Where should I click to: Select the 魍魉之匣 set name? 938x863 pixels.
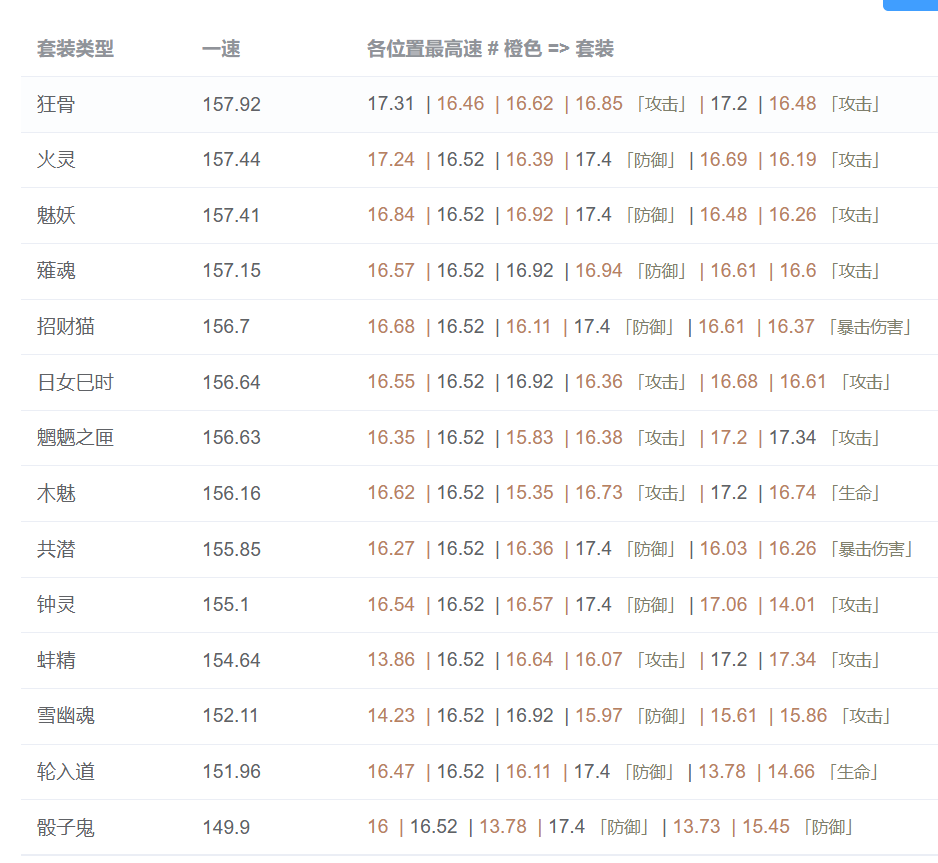(x=75, y=438)
